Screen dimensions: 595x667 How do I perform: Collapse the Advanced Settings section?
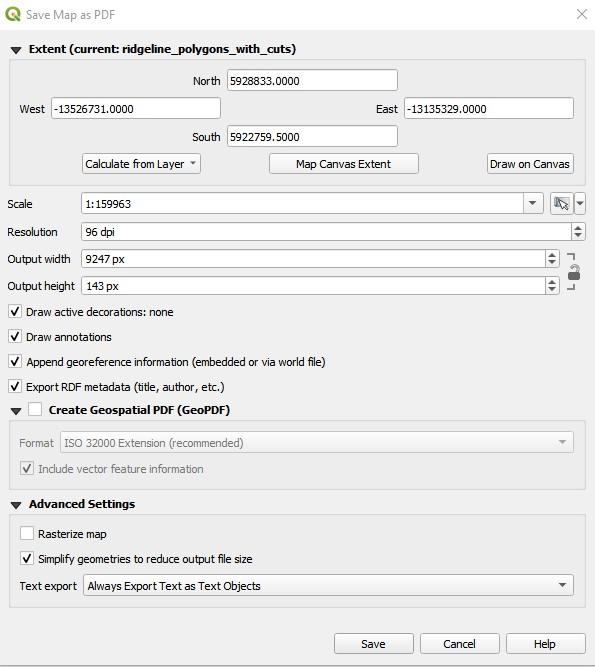[x=16, y=505]
